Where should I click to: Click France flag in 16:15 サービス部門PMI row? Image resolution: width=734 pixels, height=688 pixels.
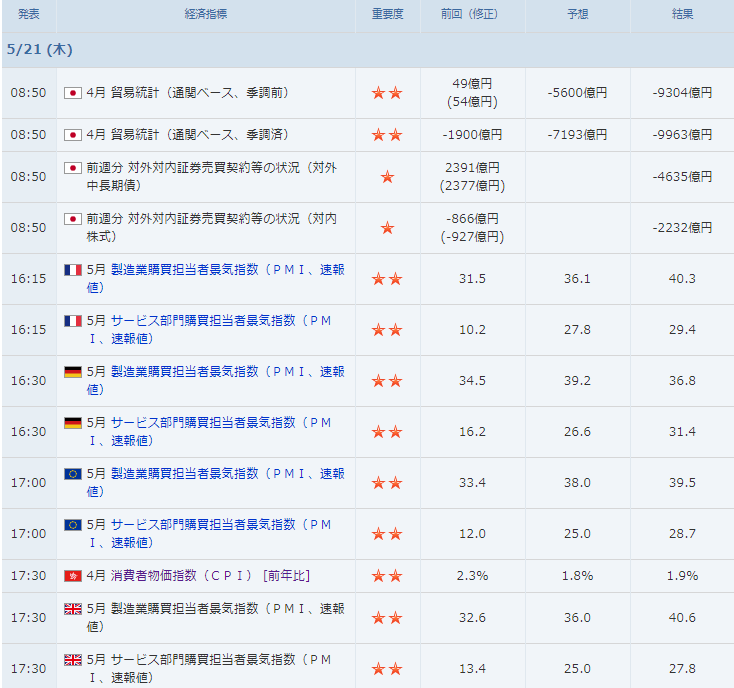[x=73, y=321]
